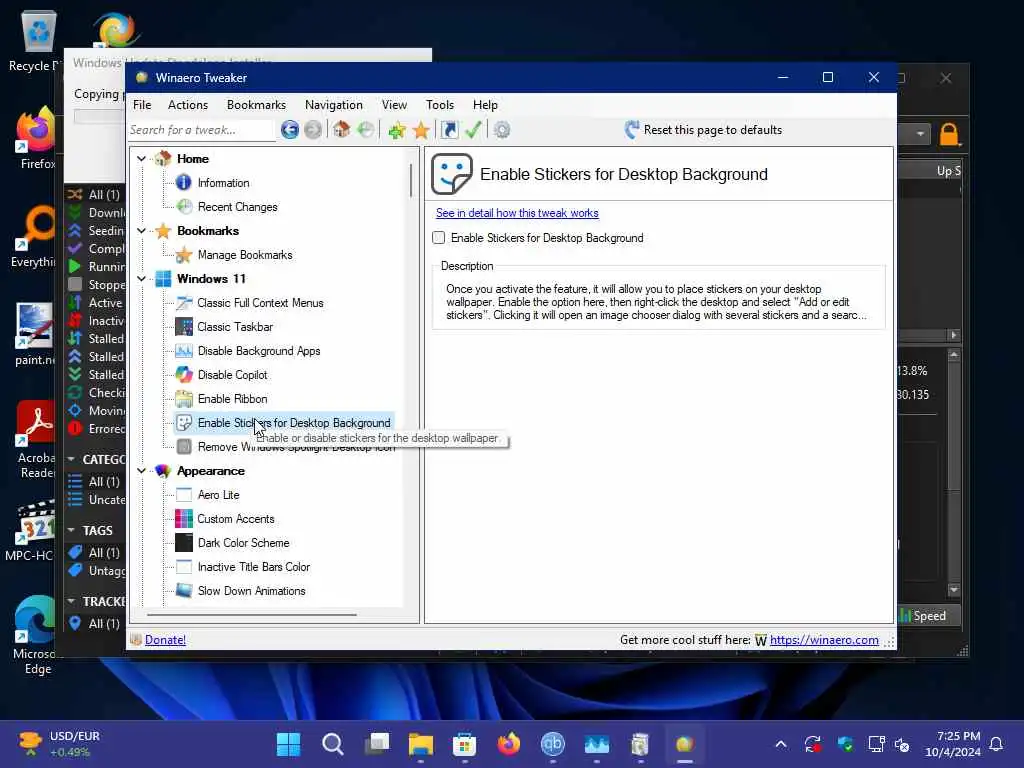Open the https://winaero.com link
1024x768 pixels.
[824, 640]
